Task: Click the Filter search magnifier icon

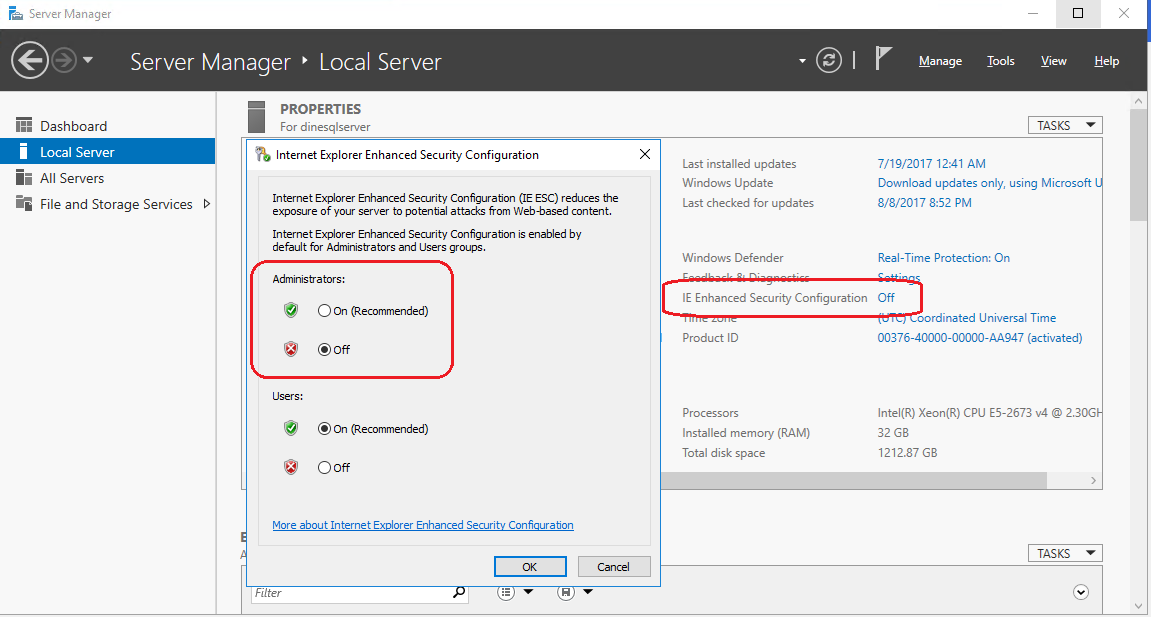Action: 460,592
